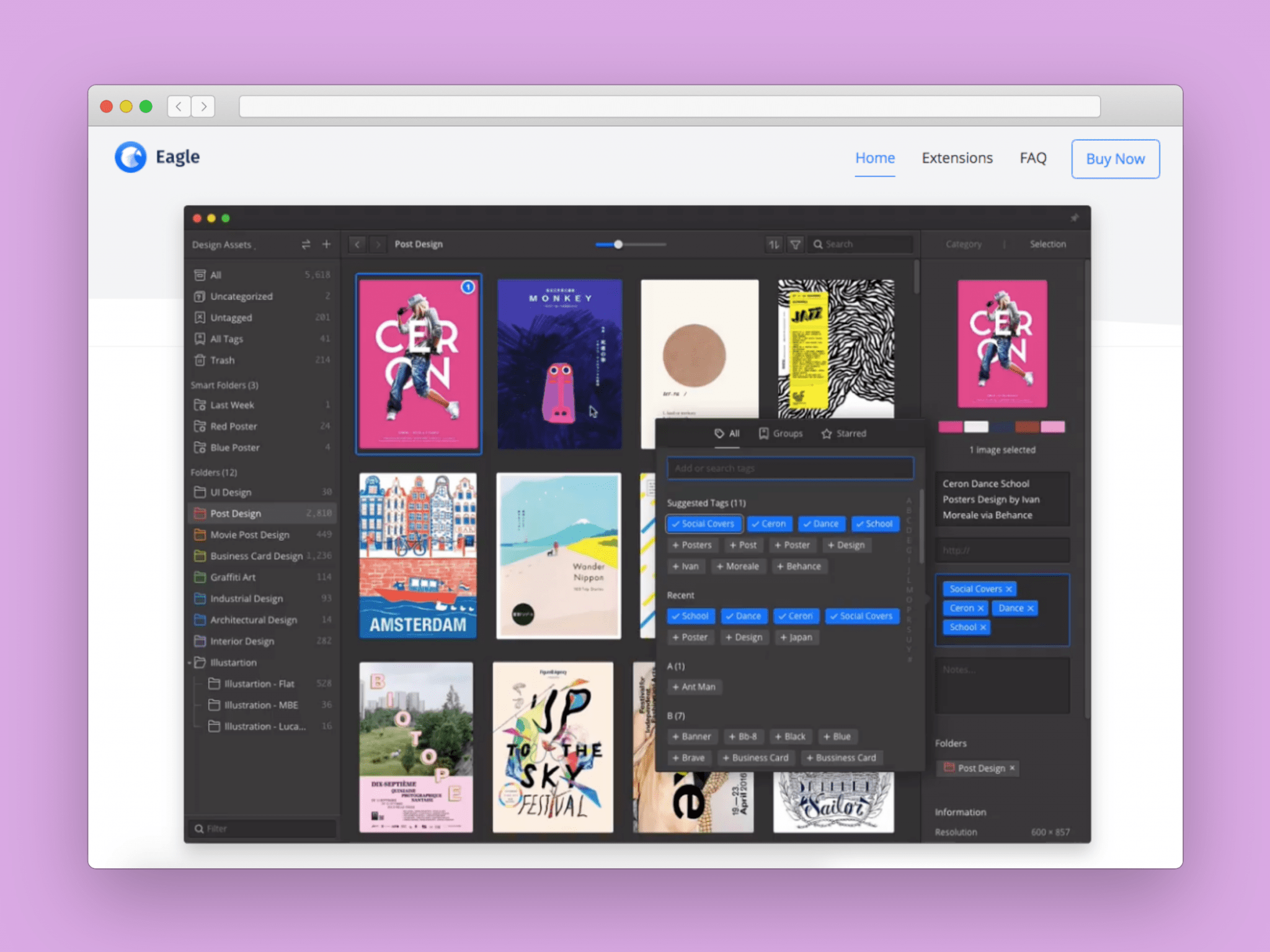Uncheck Ceron in Suggested Tags

pos(770,524)
